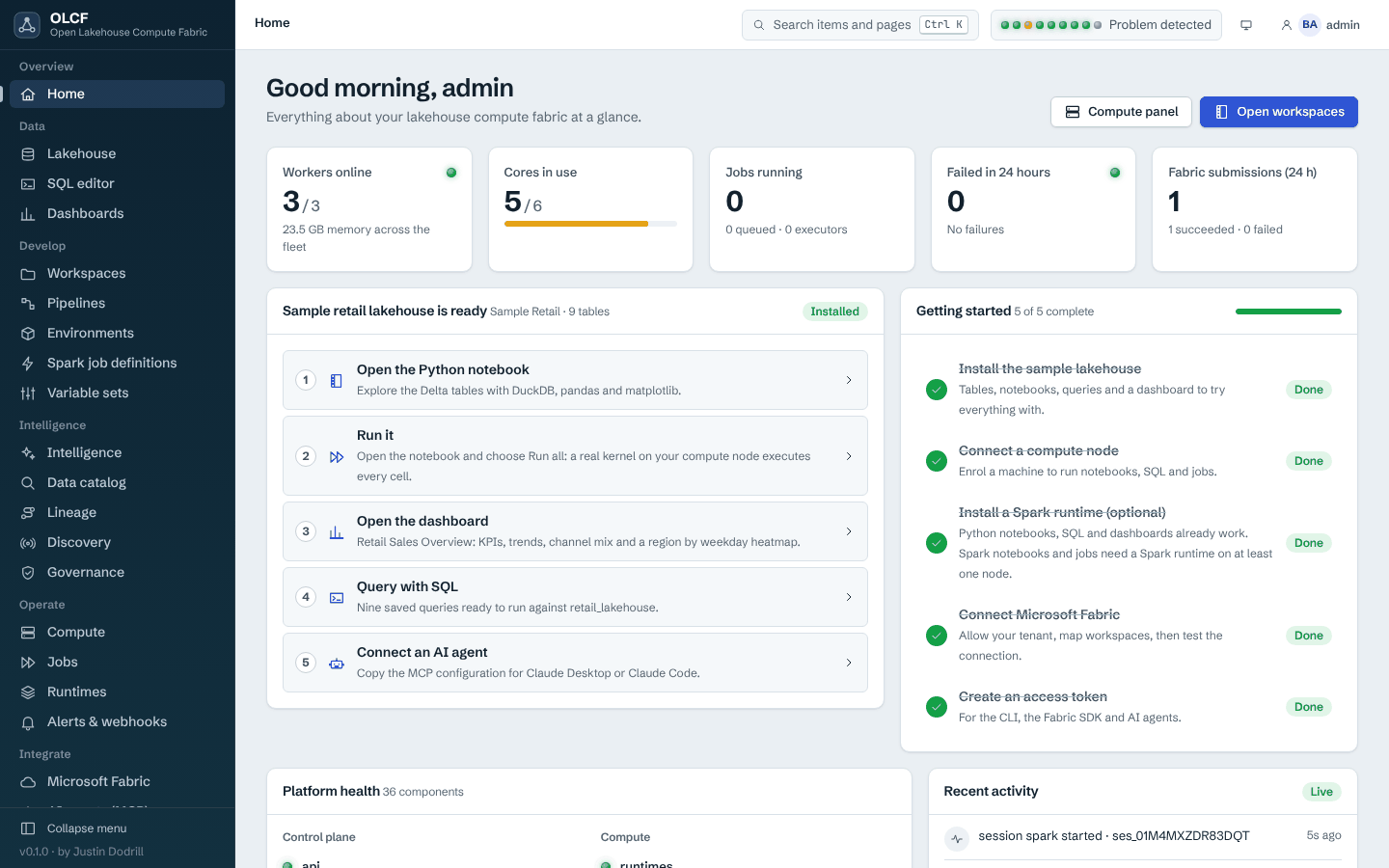Open the dashboard step chevron
The image size is (1389, 868).
(849, 531)
